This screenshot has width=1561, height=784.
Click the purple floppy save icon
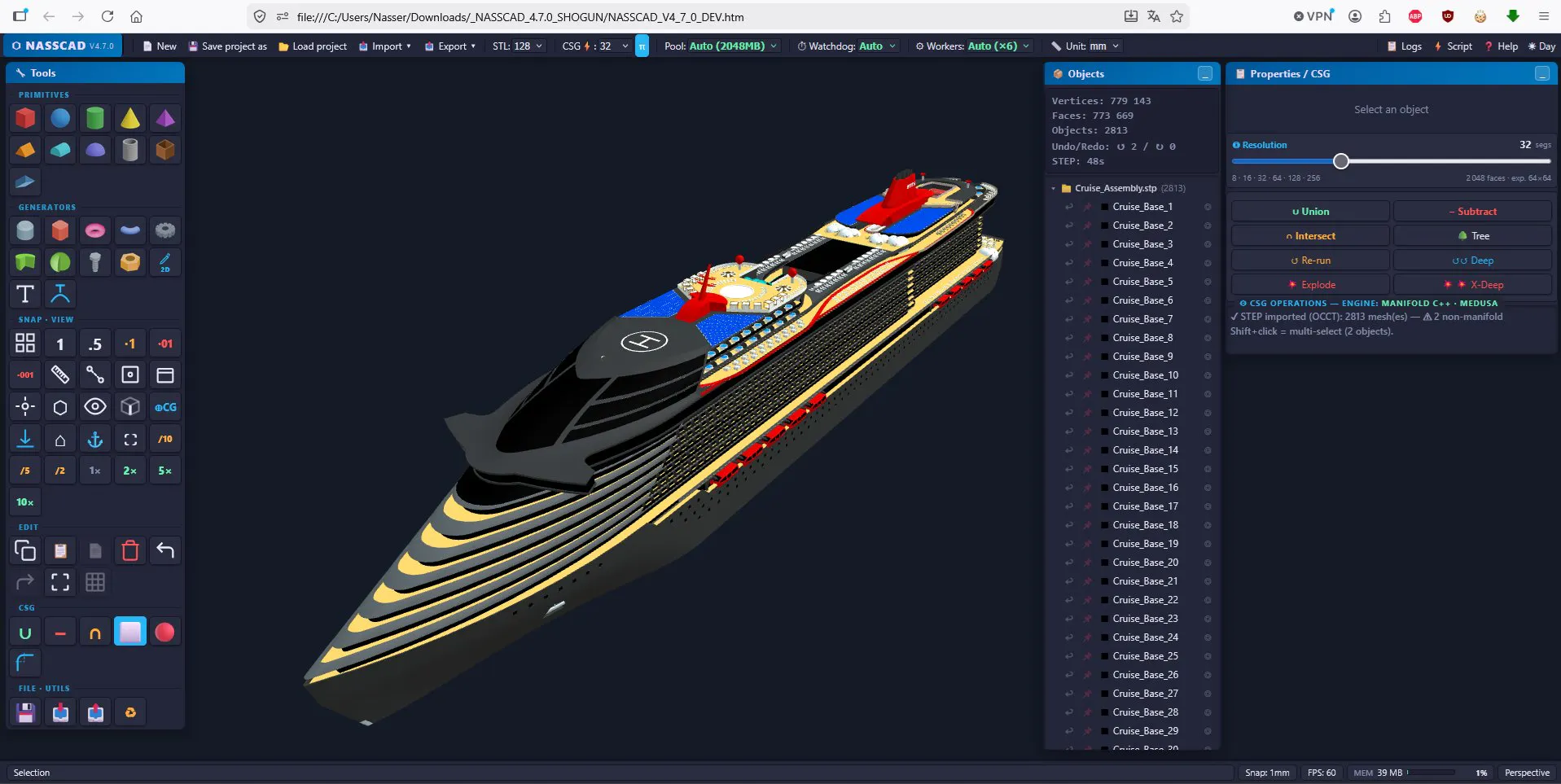pos(25,712)
